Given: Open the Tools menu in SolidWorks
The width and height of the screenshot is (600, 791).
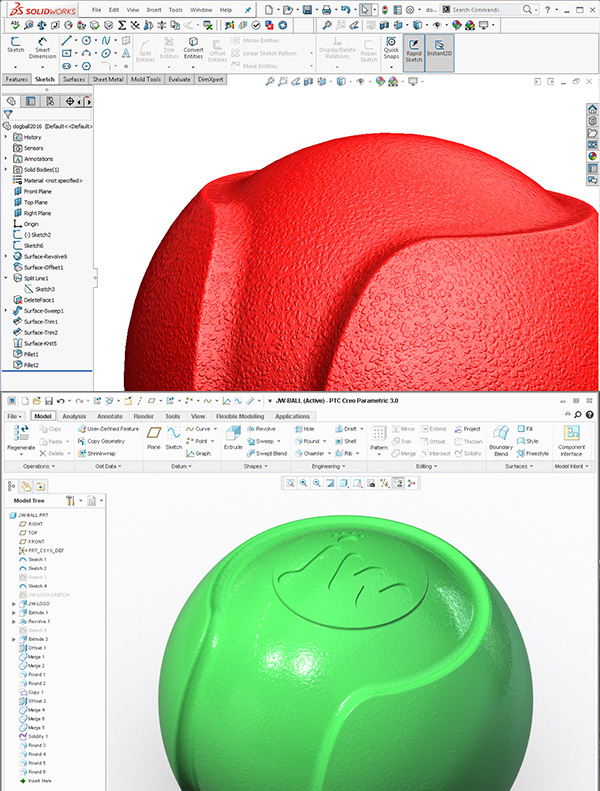Looking at the screenshot, I should [x=176, y=10].
